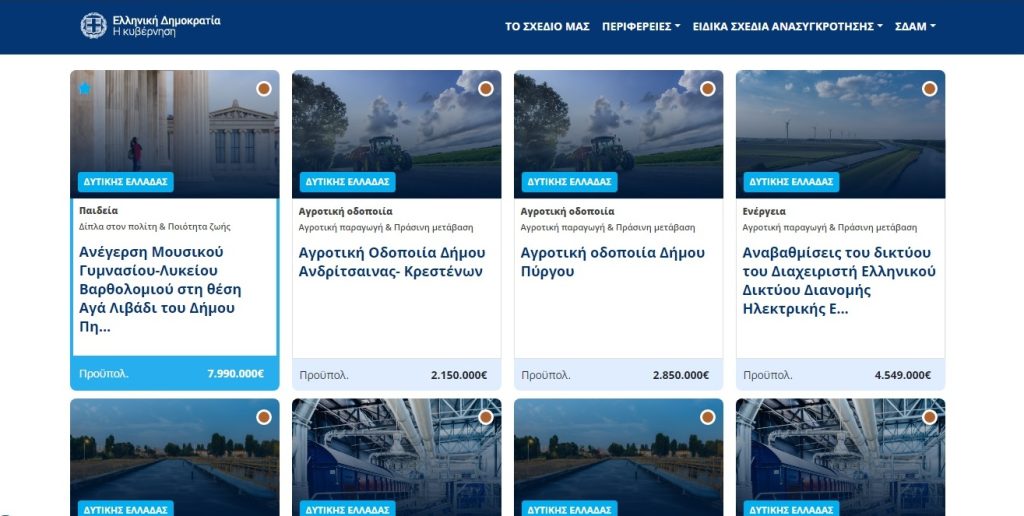Click status circle on Δήμου Πύργου card
The image size is (1024, 516).
coord(708,89)
